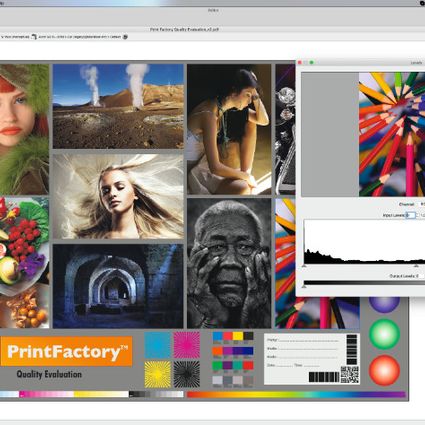Open the Channel dropdown in Levels
This screenshot has height=425, width=425.
pyautogui.click(x=422, y=204)
